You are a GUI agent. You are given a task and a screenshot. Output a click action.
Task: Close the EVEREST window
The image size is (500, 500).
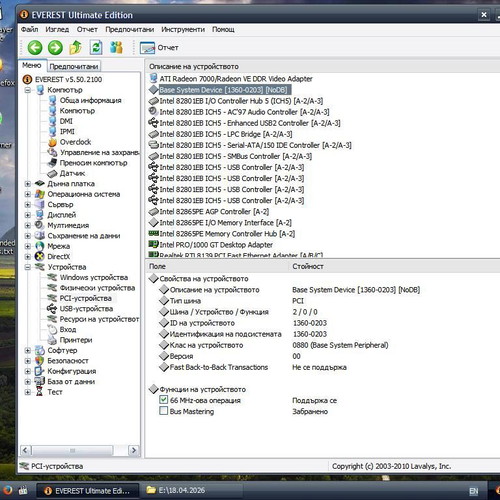484,15
